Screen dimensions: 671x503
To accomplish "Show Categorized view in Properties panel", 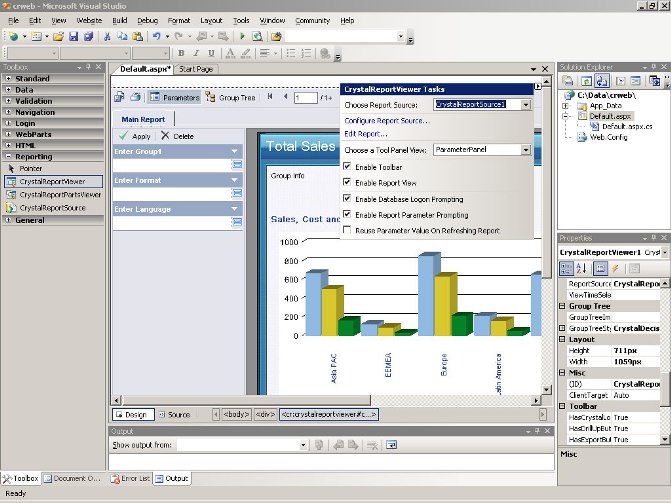I will coord(567,268).
